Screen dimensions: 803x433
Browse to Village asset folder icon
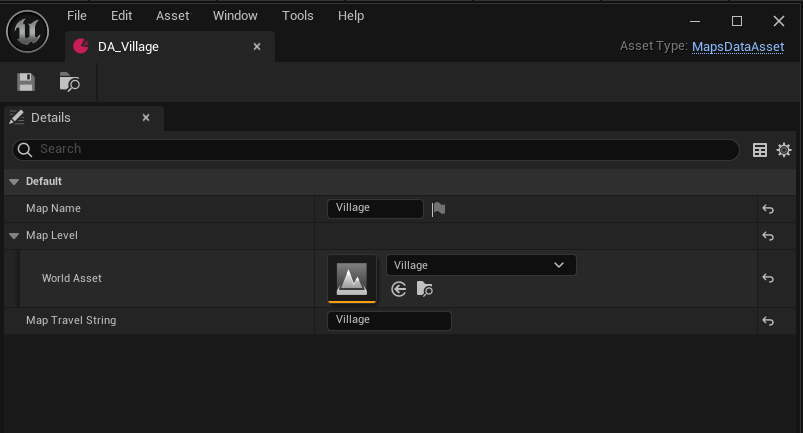tap(425, 289)
